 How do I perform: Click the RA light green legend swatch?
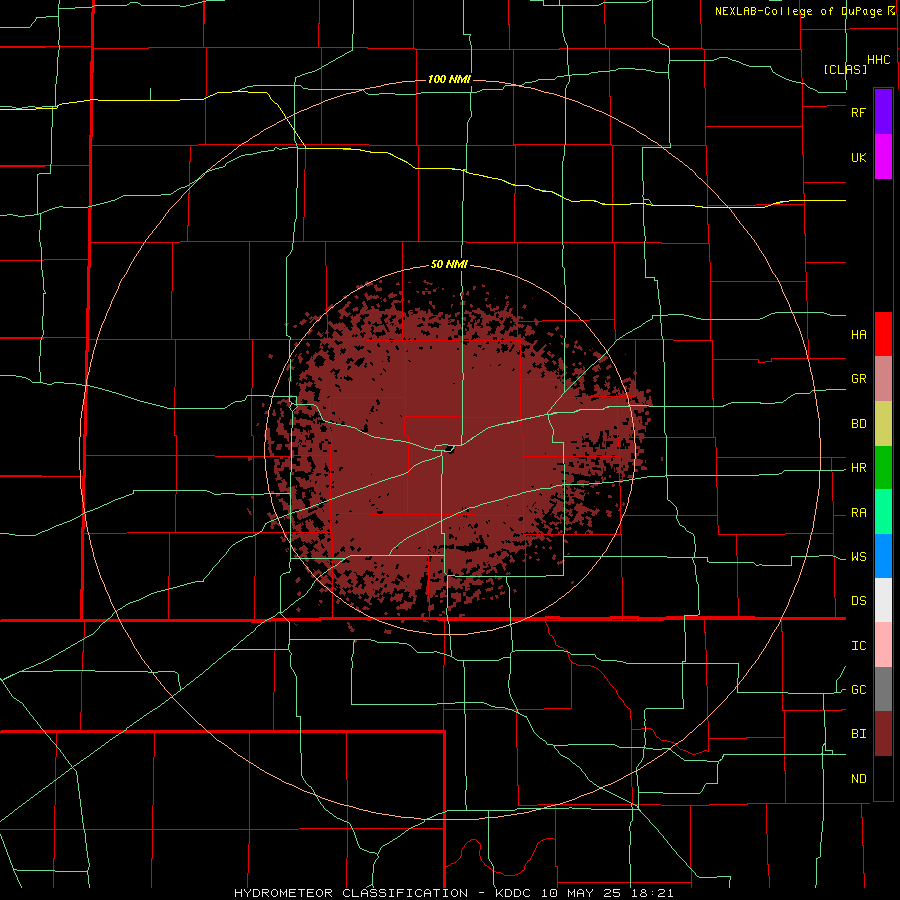883,512
